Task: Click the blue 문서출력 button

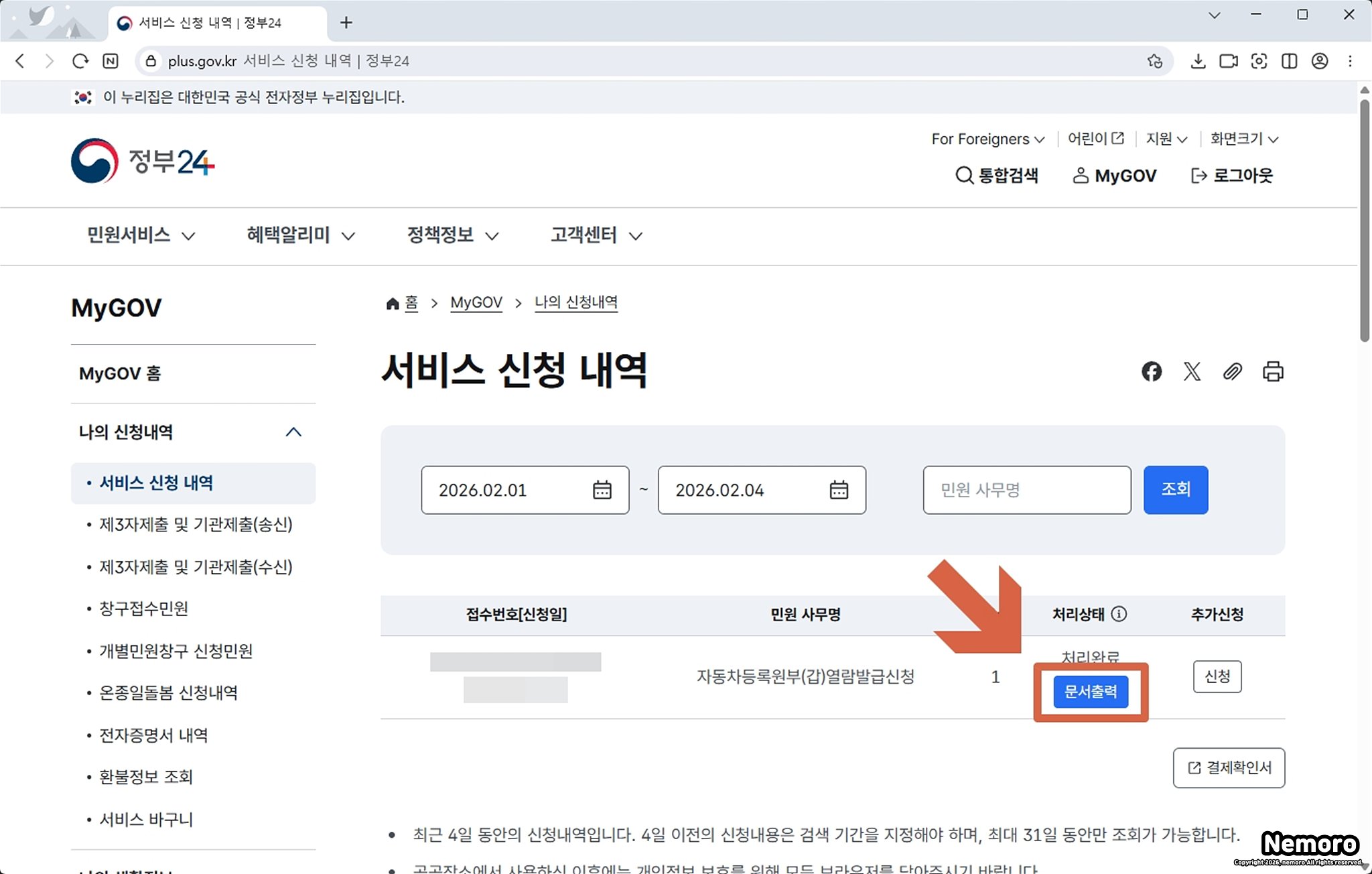Action: click(x=1090, y=692)
